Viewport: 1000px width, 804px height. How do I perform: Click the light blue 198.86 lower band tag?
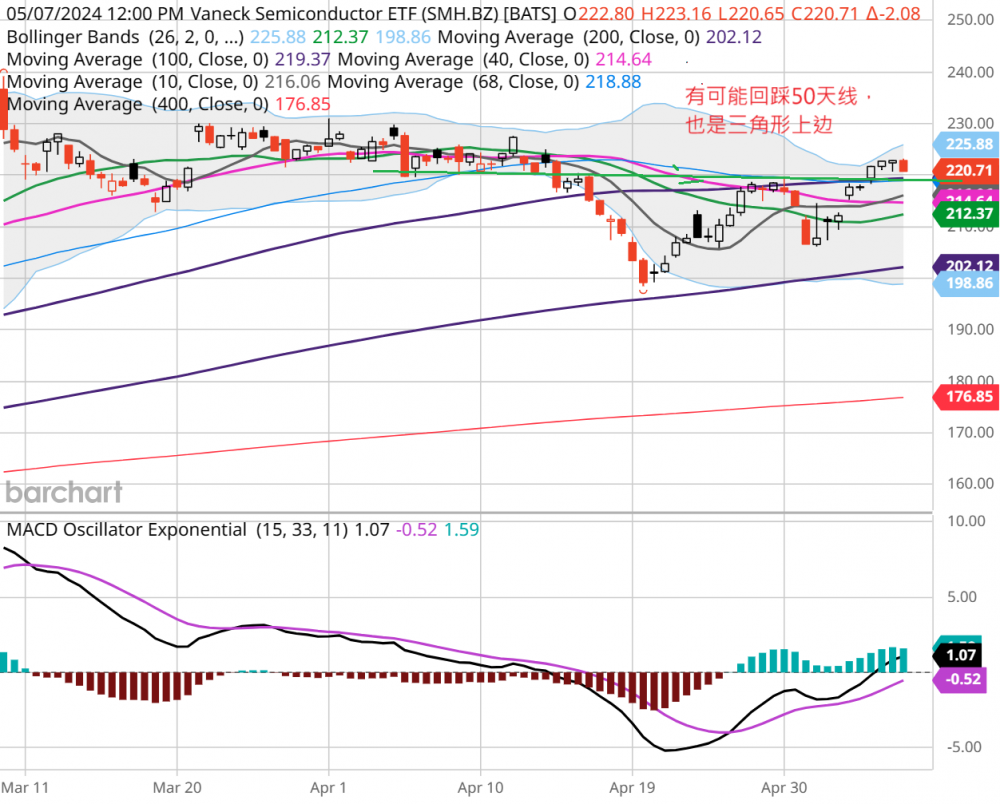[x=965, y=284]
